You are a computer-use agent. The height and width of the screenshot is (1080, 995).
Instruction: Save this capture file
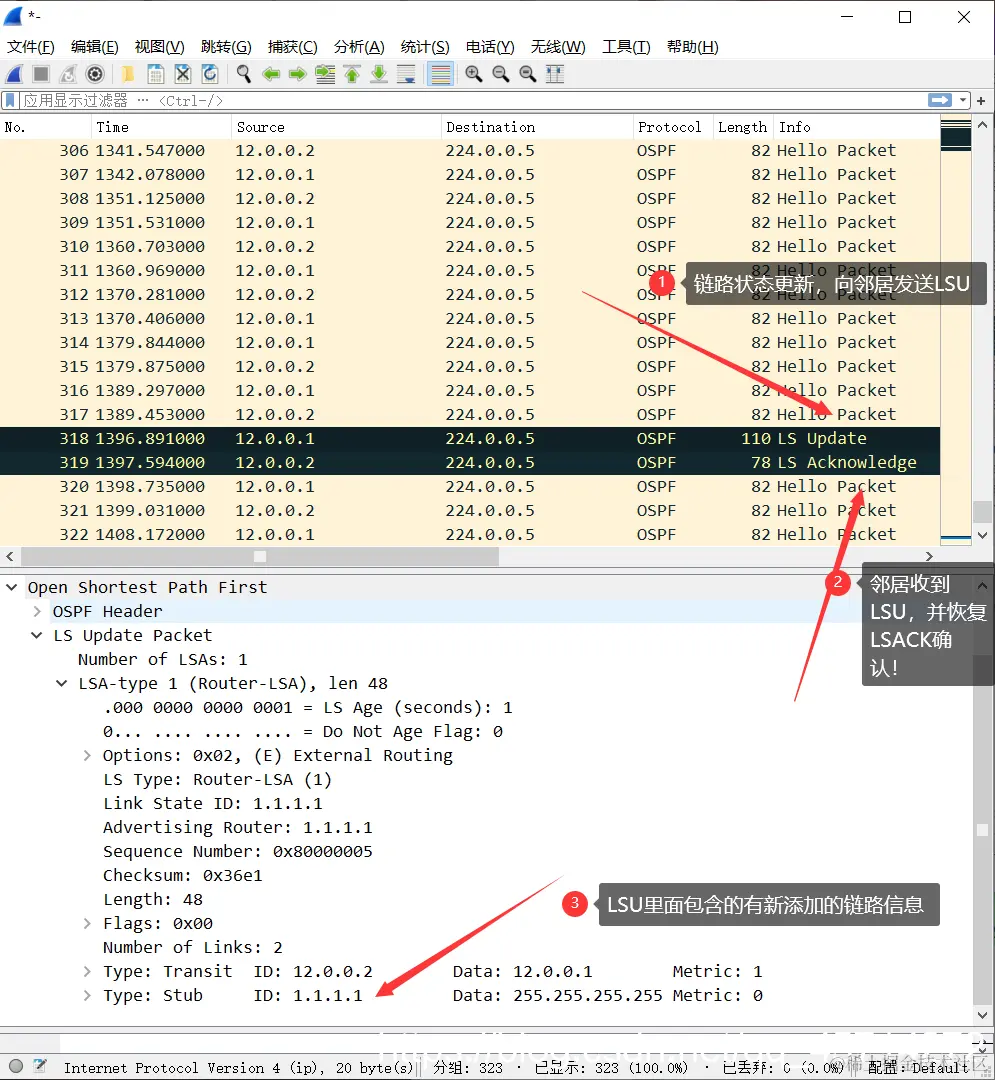(156, 74)
